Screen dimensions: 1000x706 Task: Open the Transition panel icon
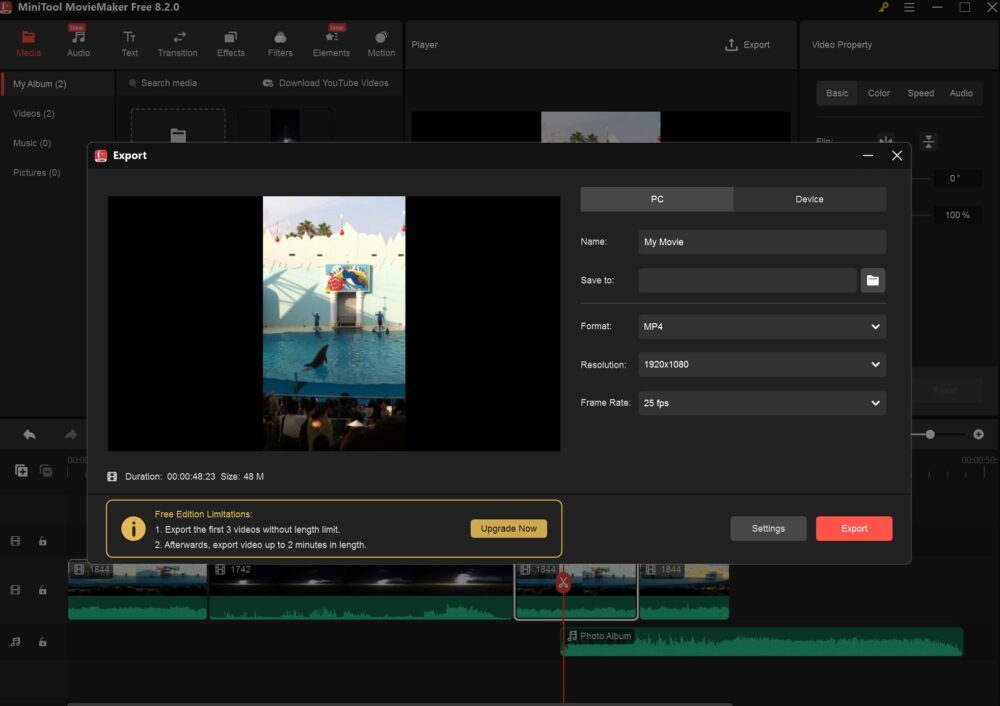tap(177, 43)
